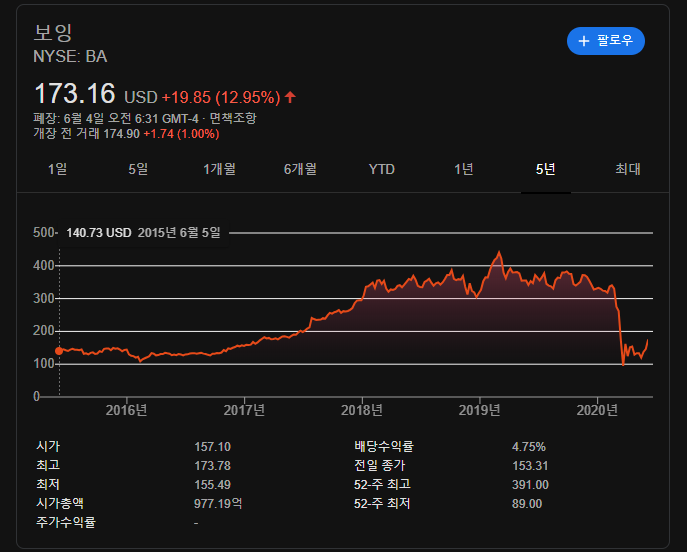Click the 전일 종가 value 153.31

(530, 466)
